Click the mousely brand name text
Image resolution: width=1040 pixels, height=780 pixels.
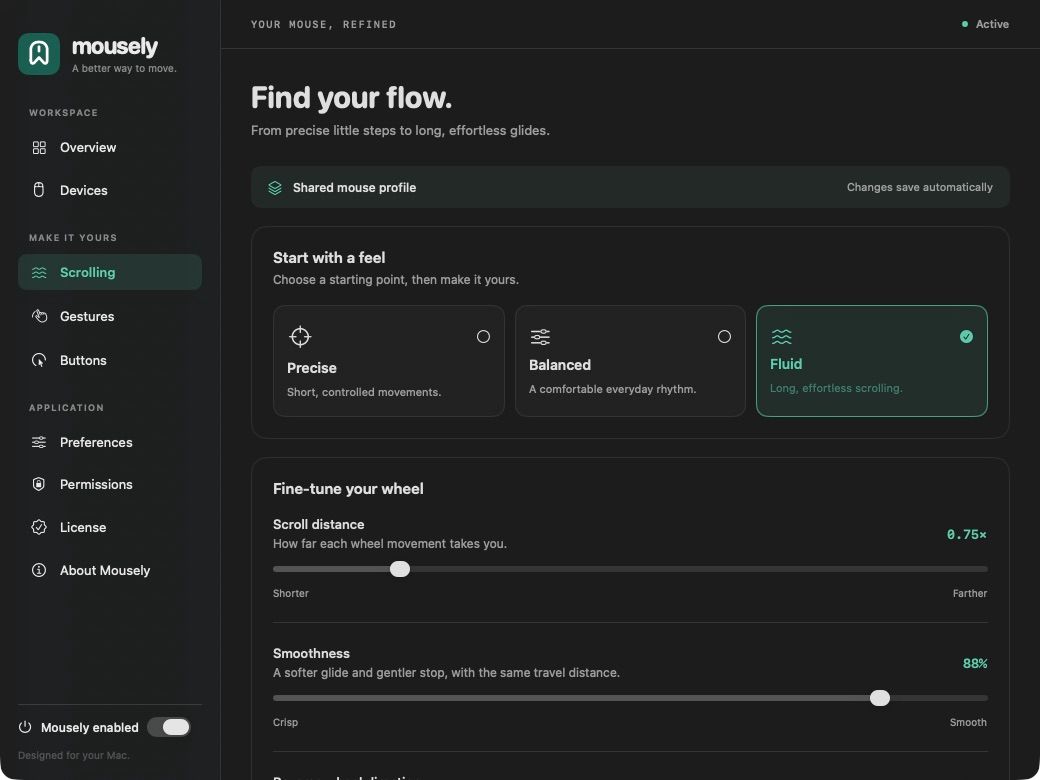click(x=115, y=47)
